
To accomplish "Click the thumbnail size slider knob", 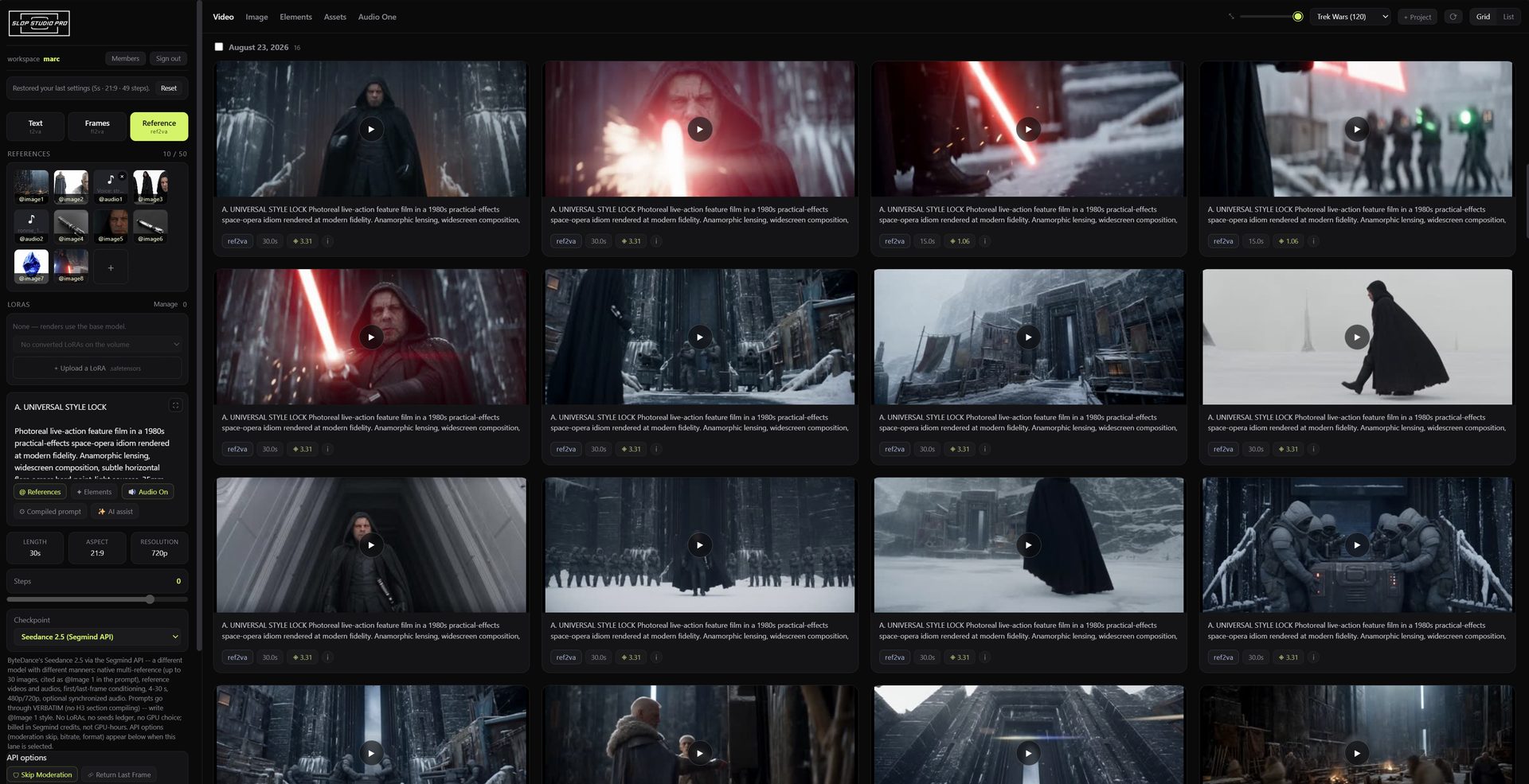I will point(1298,17).
